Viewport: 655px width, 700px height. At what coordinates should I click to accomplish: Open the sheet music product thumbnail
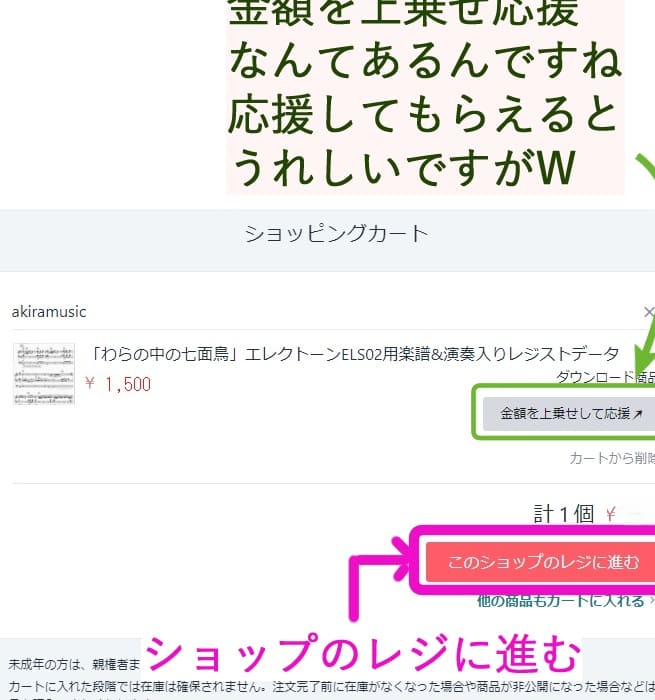tap(44, 374)
